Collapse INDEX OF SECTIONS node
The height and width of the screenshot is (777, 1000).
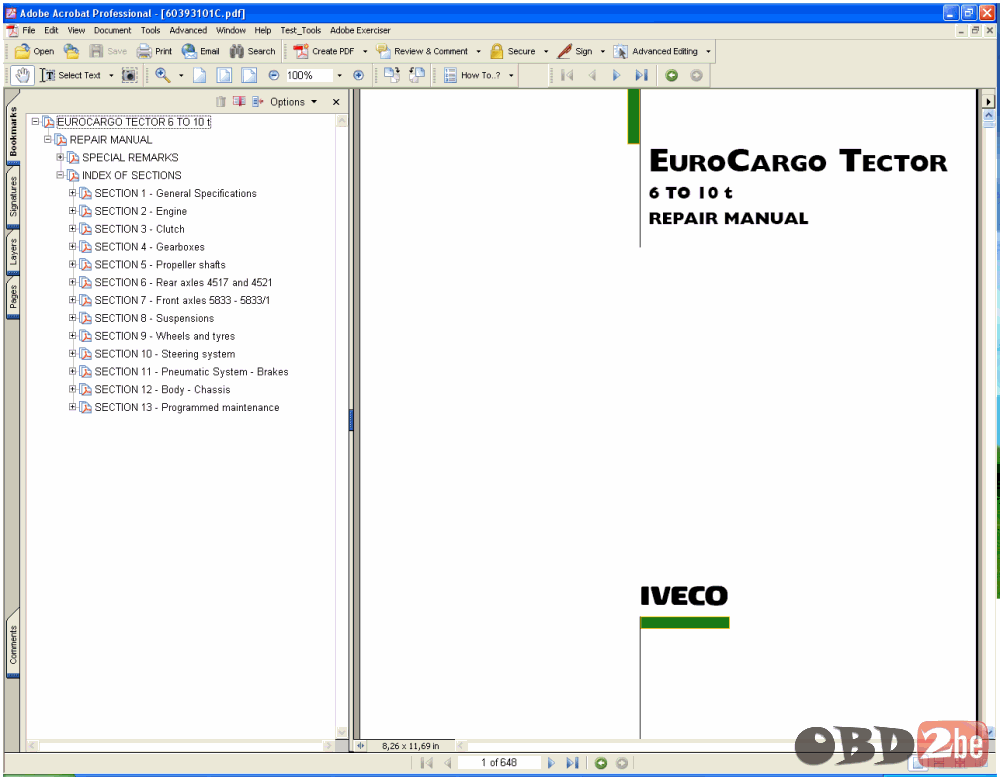(x=60, y=175)
